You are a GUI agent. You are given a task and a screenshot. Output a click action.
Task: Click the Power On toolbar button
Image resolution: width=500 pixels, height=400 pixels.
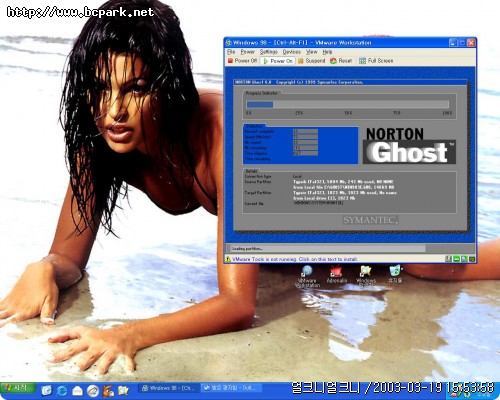pos(278,61)
